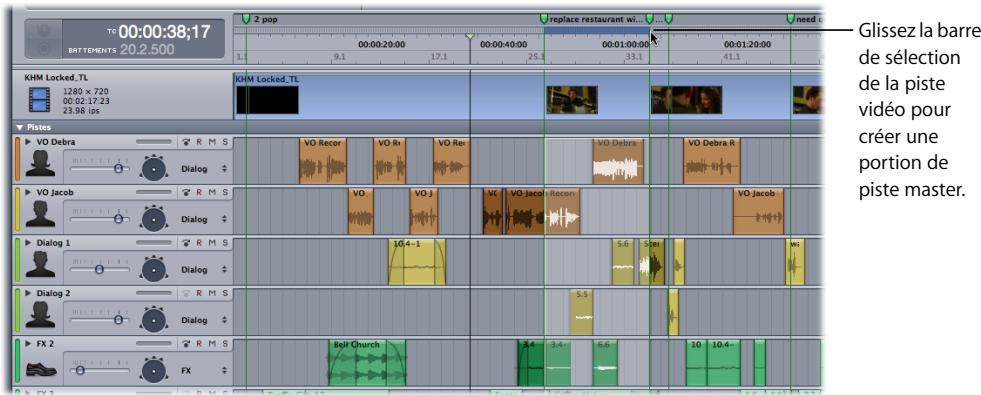Click the video thumbnail after 00:01:00:00
The width and height of the screenshot is (981, 395).
(x=686, y=100)
